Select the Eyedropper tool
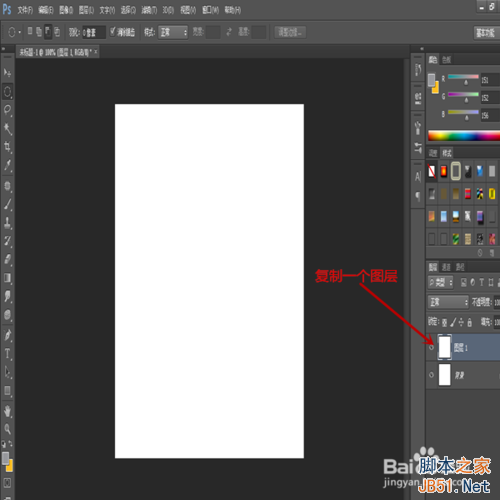 [x=7, y=165]
